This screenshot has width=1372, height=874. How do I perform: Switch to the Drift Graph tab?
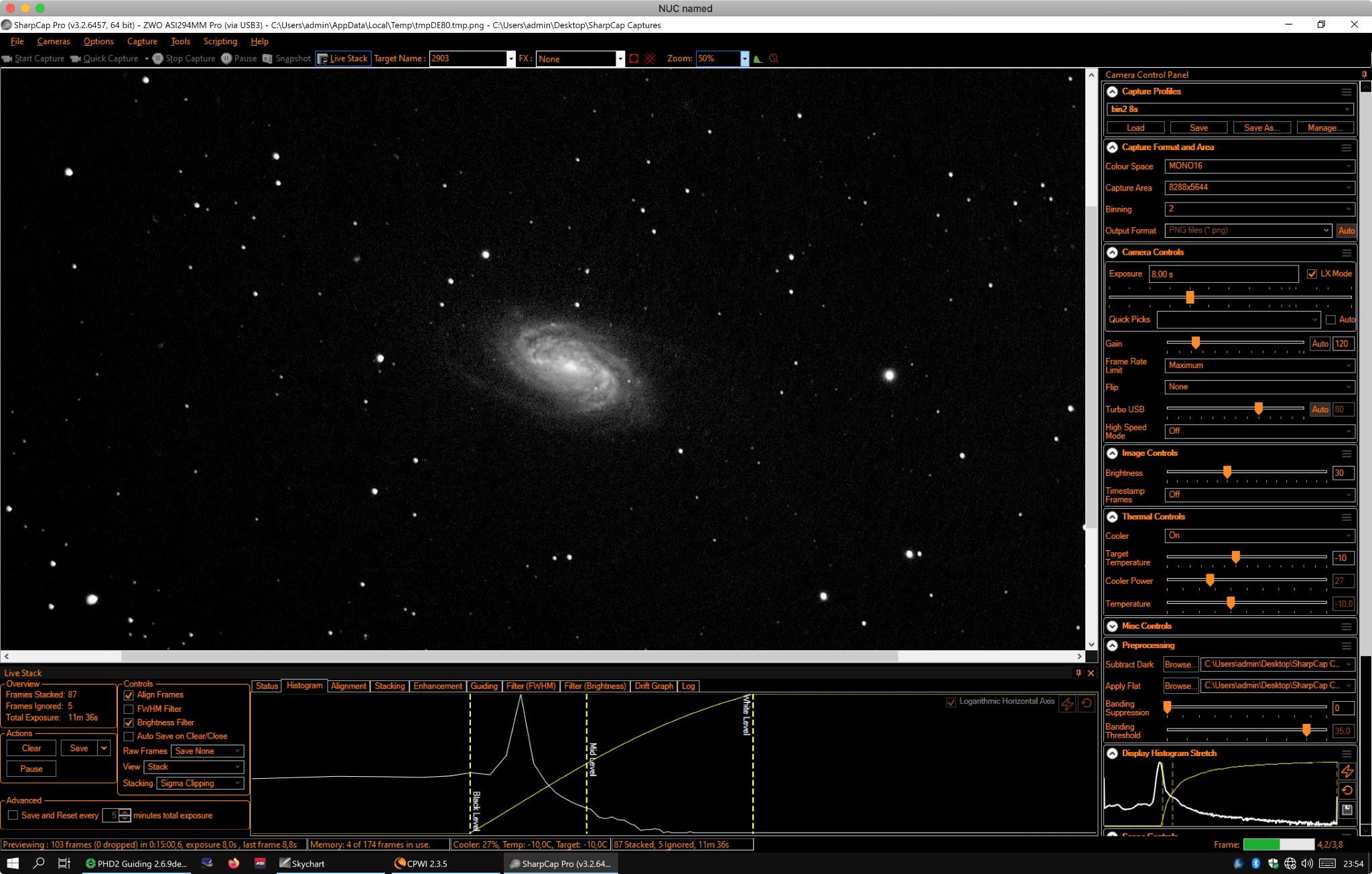(654, 686)
